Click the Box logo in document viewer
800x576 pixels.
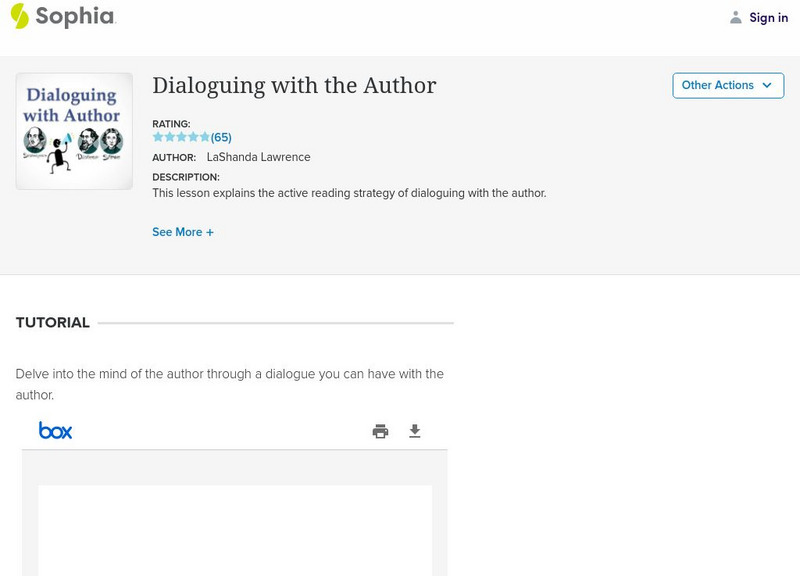click(56, 431)
